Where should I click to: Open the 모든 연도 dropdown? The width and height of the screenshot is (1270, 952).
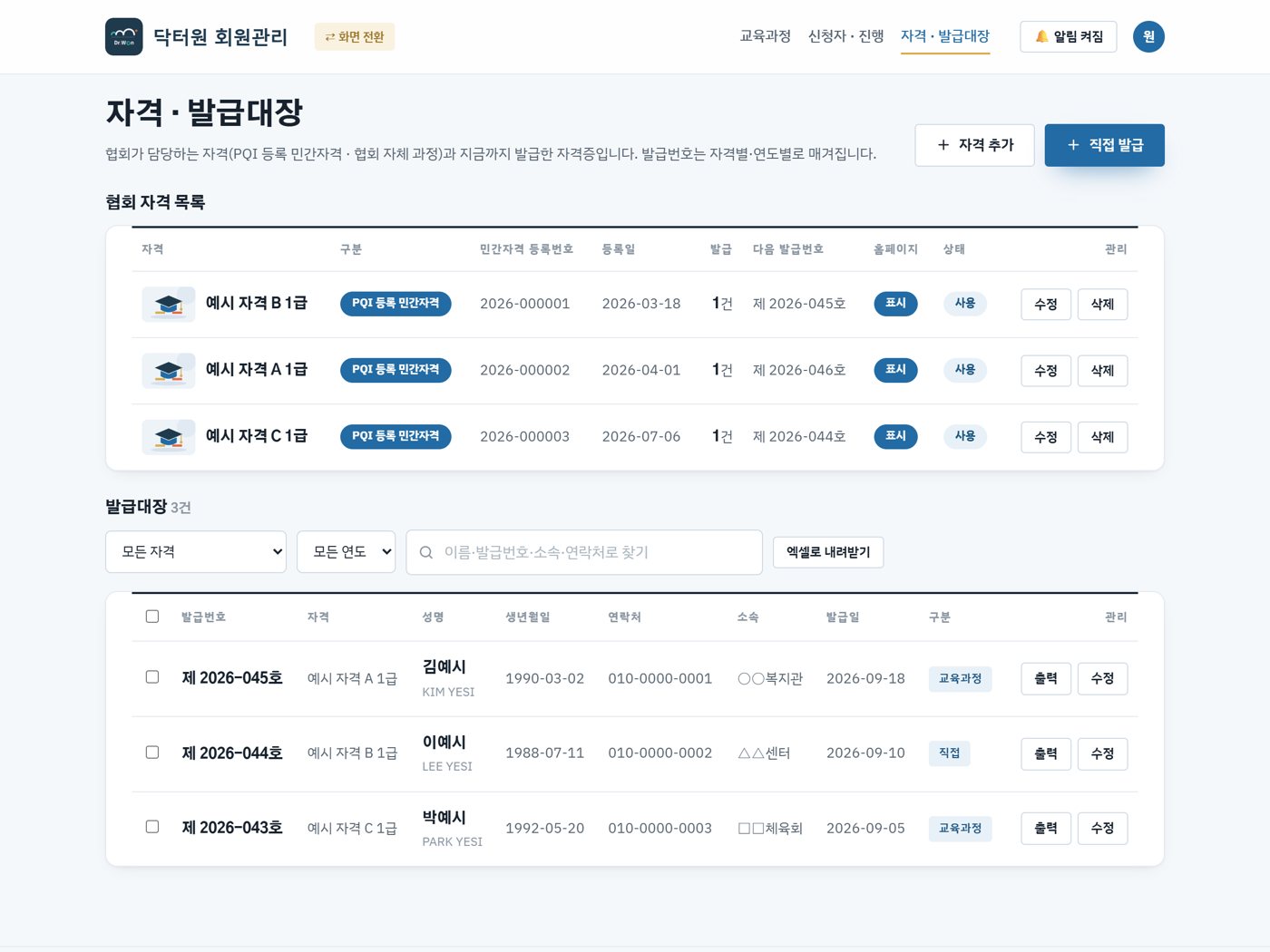pos(347,551)
